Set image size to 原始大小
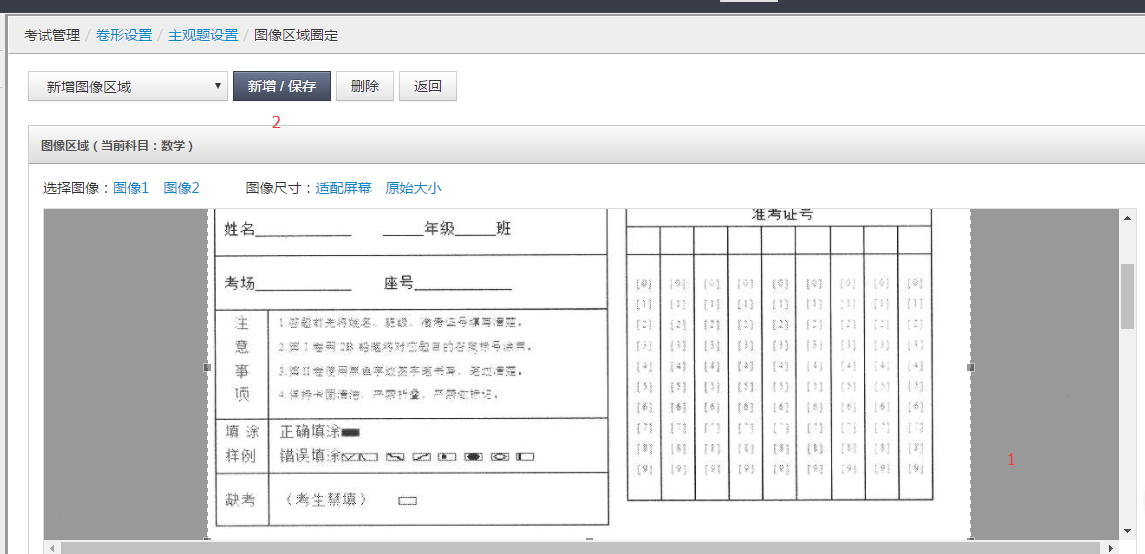 click(x=413, y=188)
